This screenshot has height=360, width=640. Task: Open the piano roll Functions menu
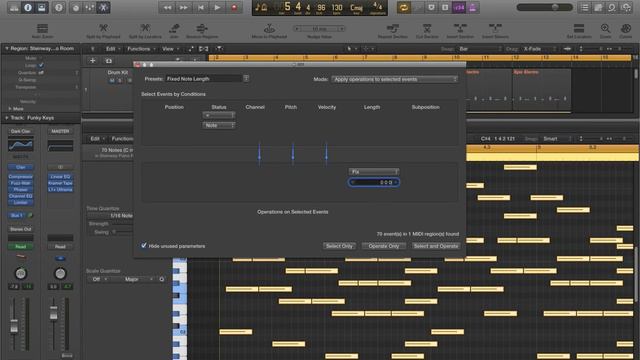pyautogui.click(x=122, y=139)
